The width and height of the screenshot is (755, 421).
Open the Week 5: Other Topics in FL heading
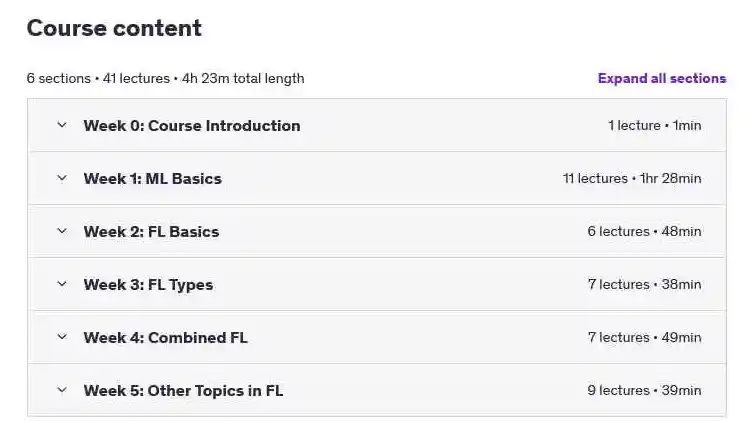coord(183,391)
